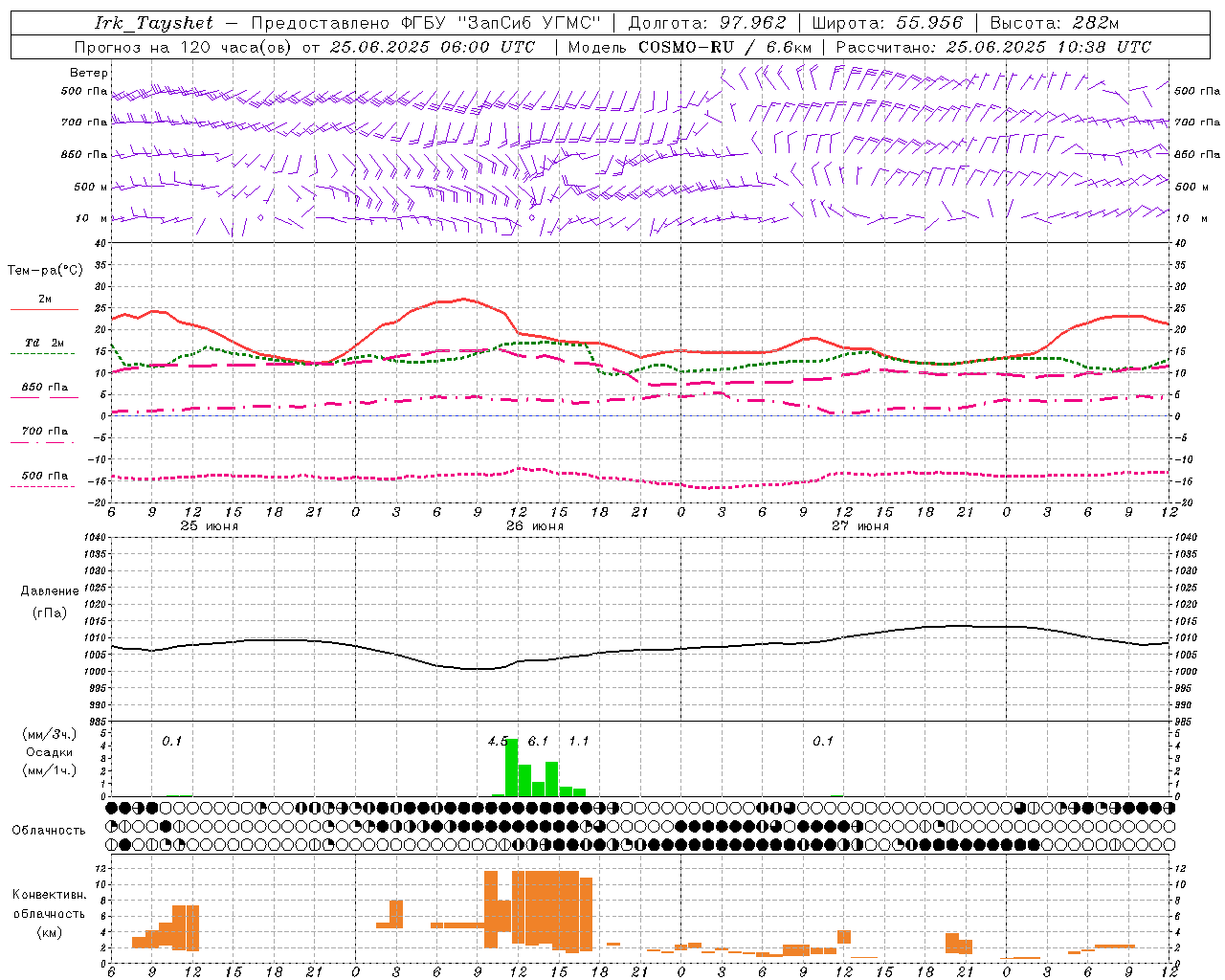The width and height of the screenshot is (1225, 980).
Task: Click the '4.5' precipitation total value
Action: pyautogui.click(x=498, y=741)
